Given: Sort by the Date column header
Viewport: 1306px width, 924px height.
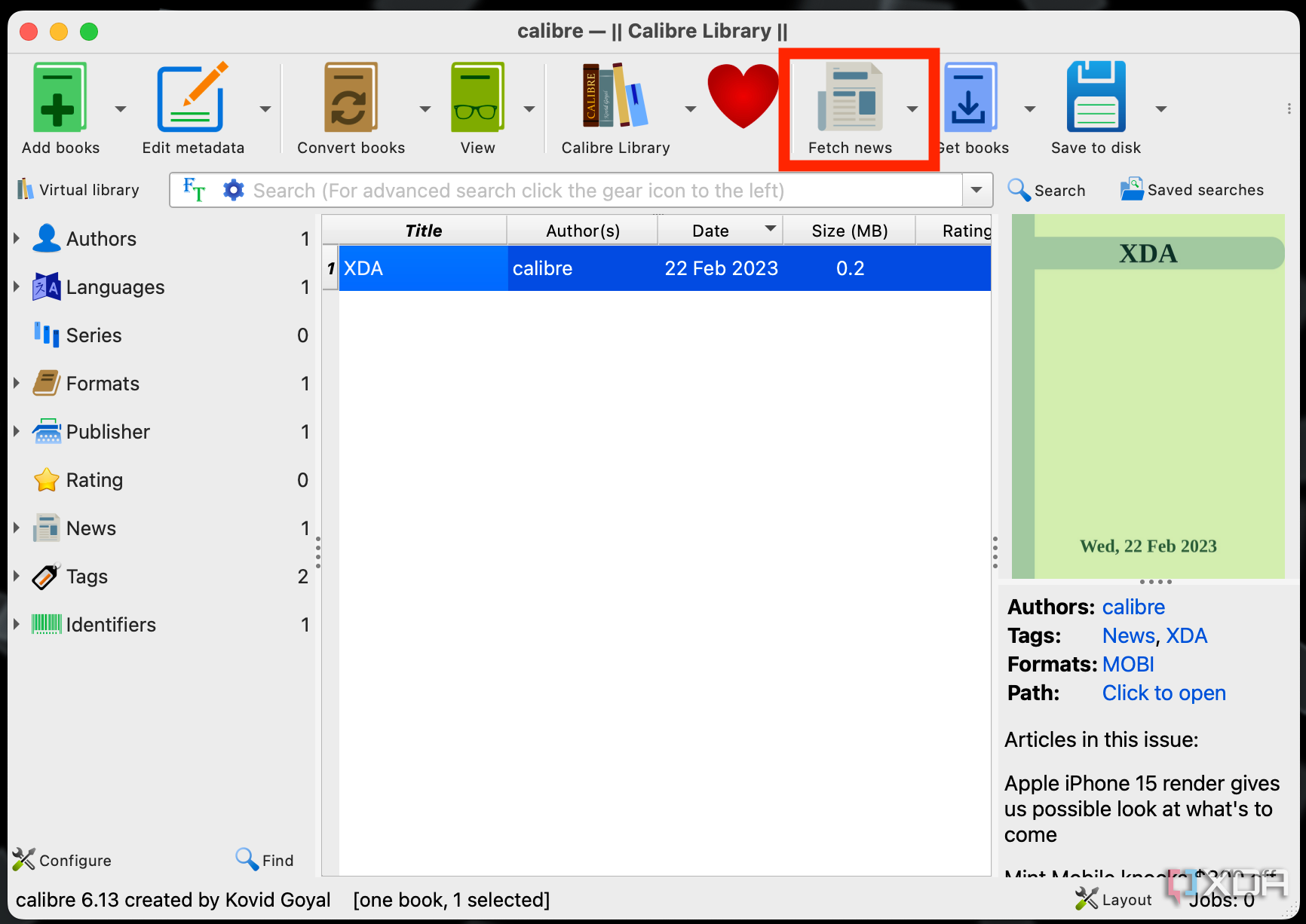Looking at the screenshot, I should pyautogui.click(x=720, y=231).
